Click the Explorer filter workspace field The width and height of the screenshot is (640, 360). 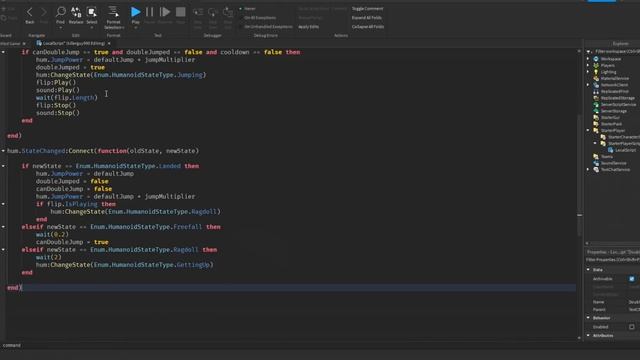tap(616, 51)
